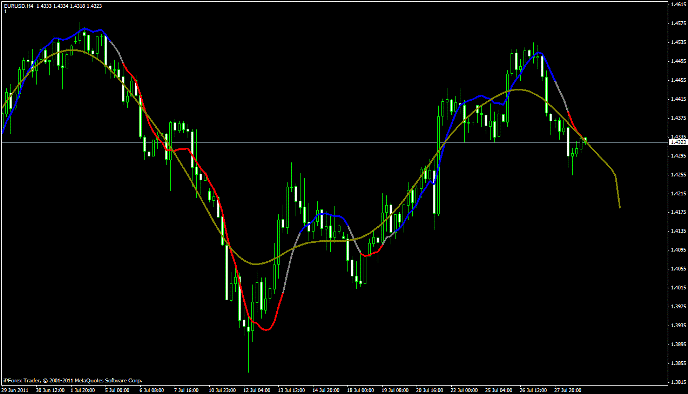Click the 27 Jul 20:00 time label

[567, 390]
